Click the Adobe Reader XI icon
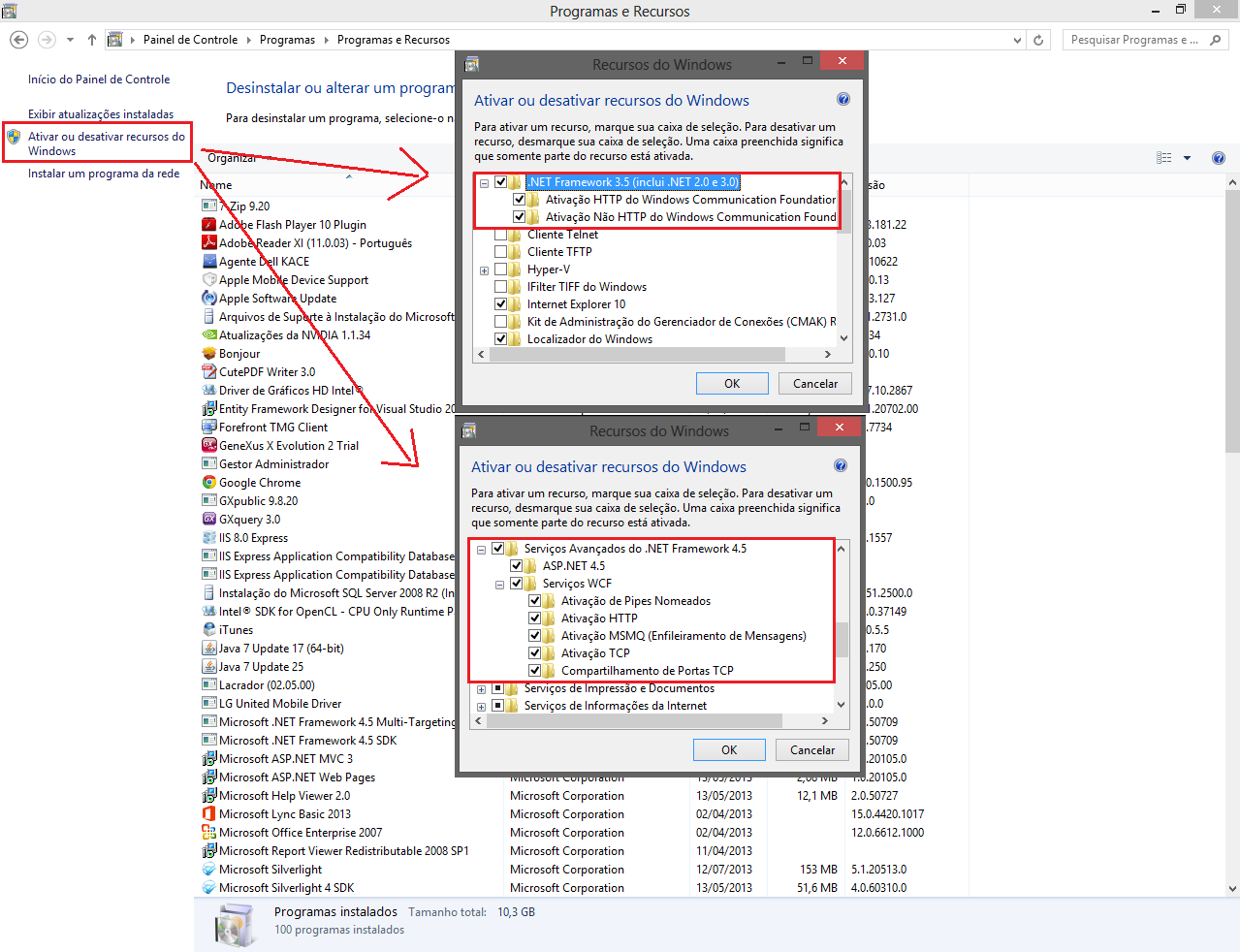1240x952 pixels. [208, 242]
